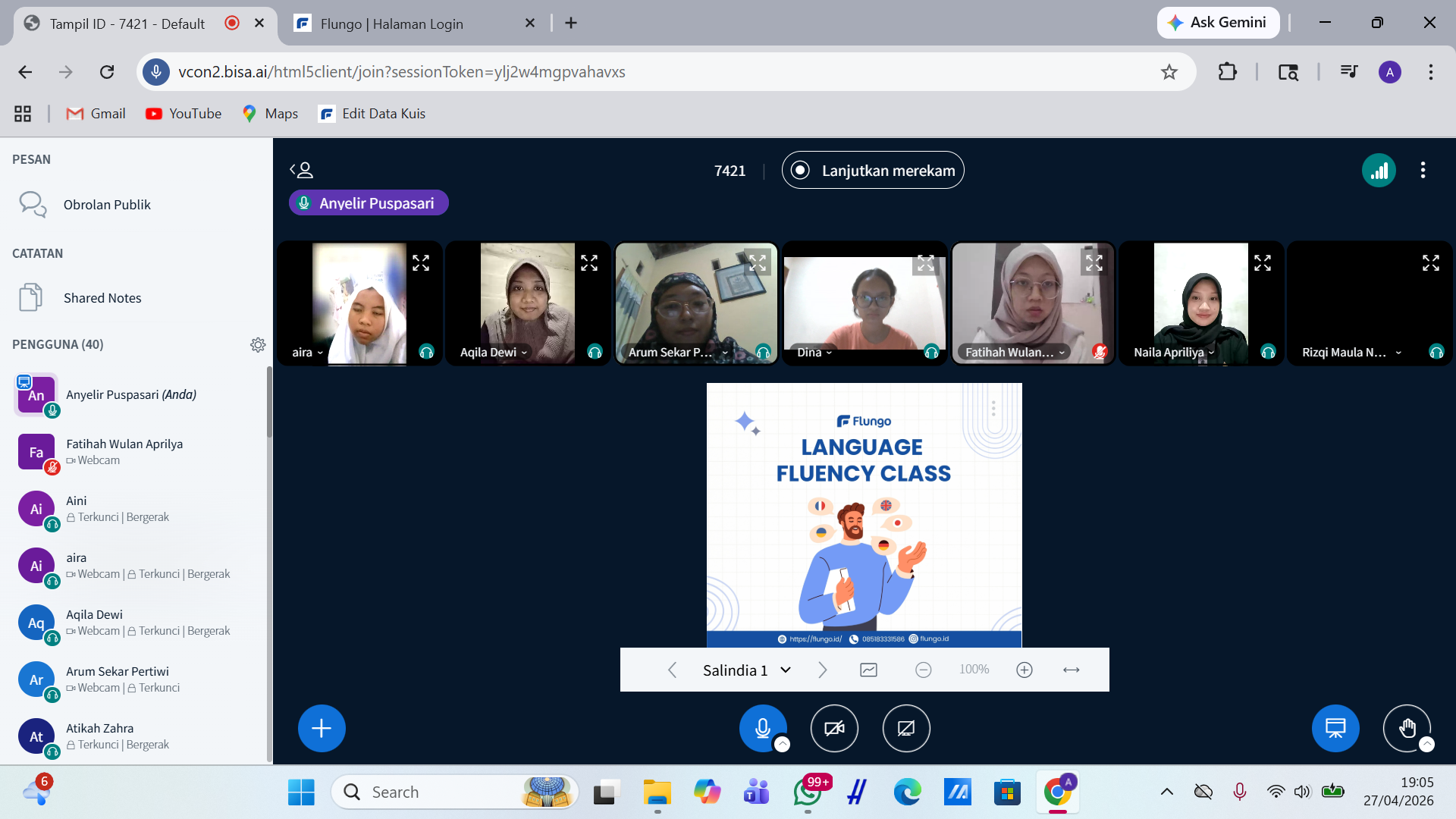The width and height of the screenshot is (1456, 819).
Task: Click the Chrome extensions puzzle icon
Action: click(x=1227, y=72)
